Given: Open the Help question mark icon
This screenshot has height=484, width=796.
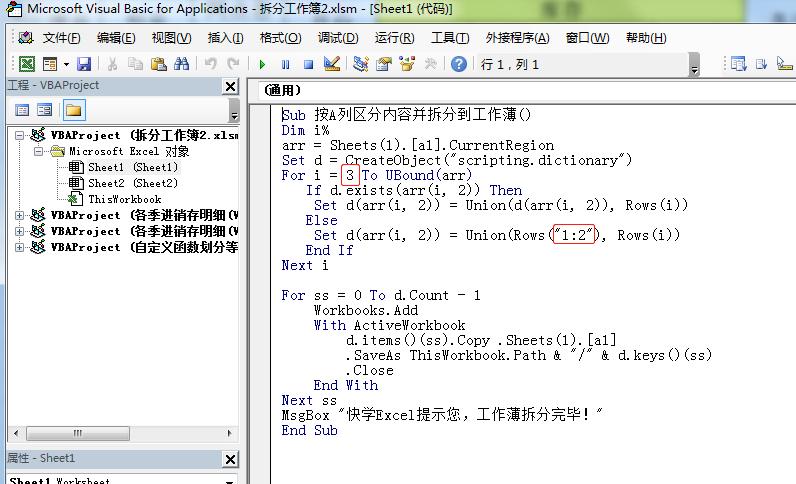Looking at the screenshot, I should [459, 64].
